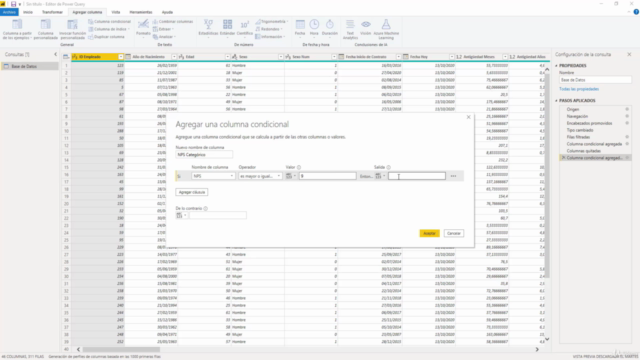Click the Cancelar button
Image resolution: width=640 pixels, height=360 pixels.
tap(454, 233)
